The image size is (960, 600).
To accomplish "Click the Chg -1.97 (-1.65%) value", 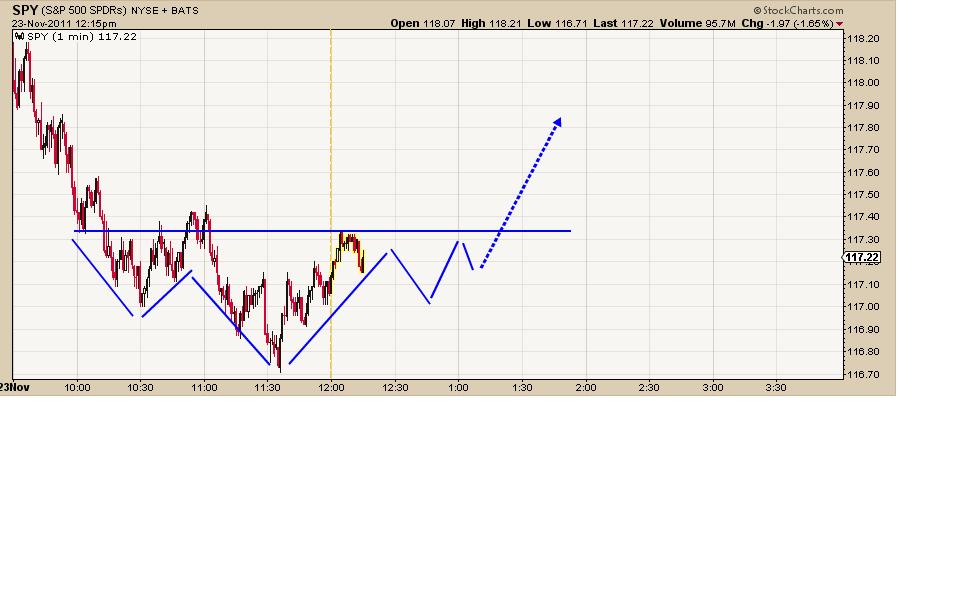I will click(787, 23).
